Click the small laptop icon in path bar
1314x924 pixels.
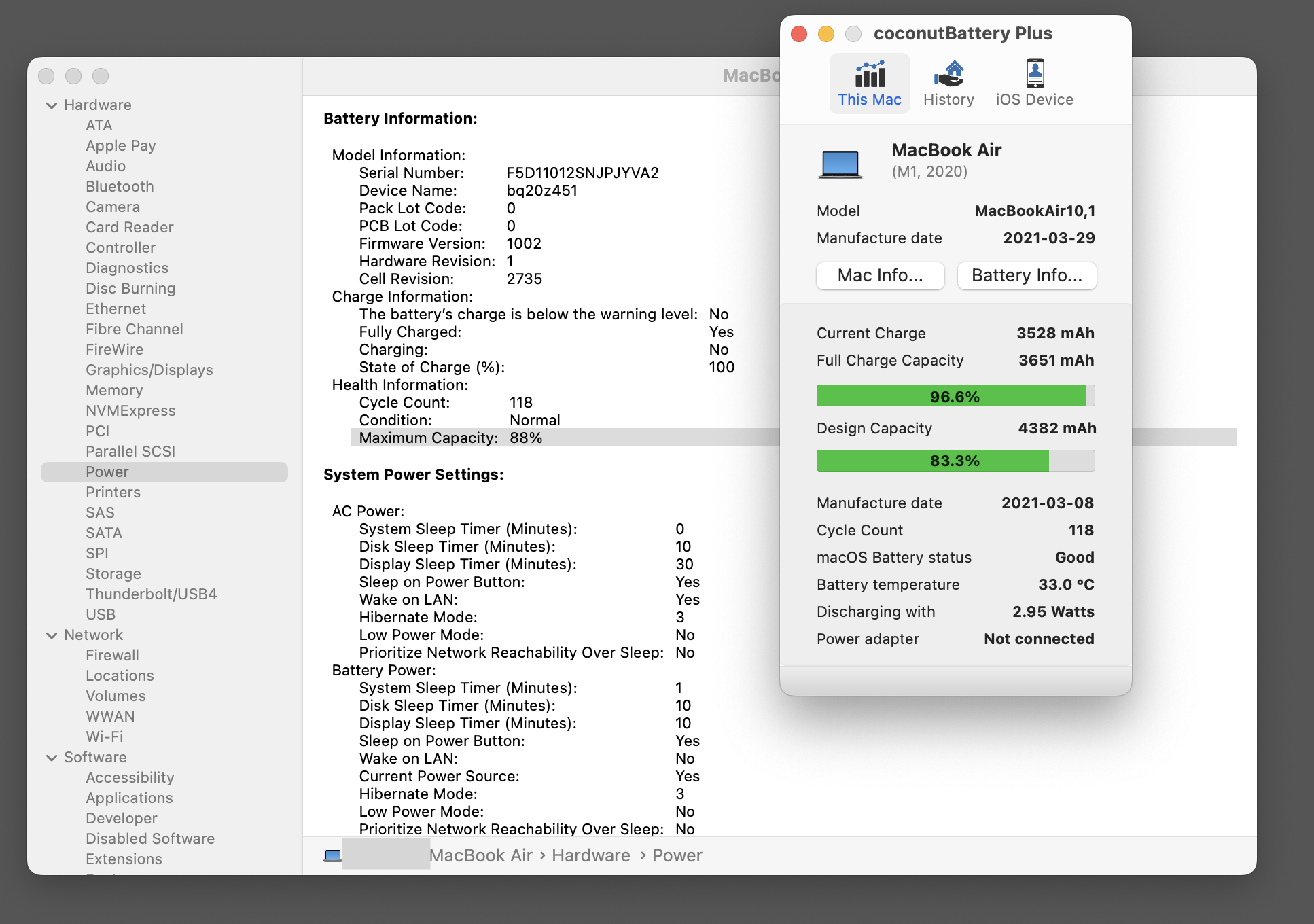[x=332, y=855]
